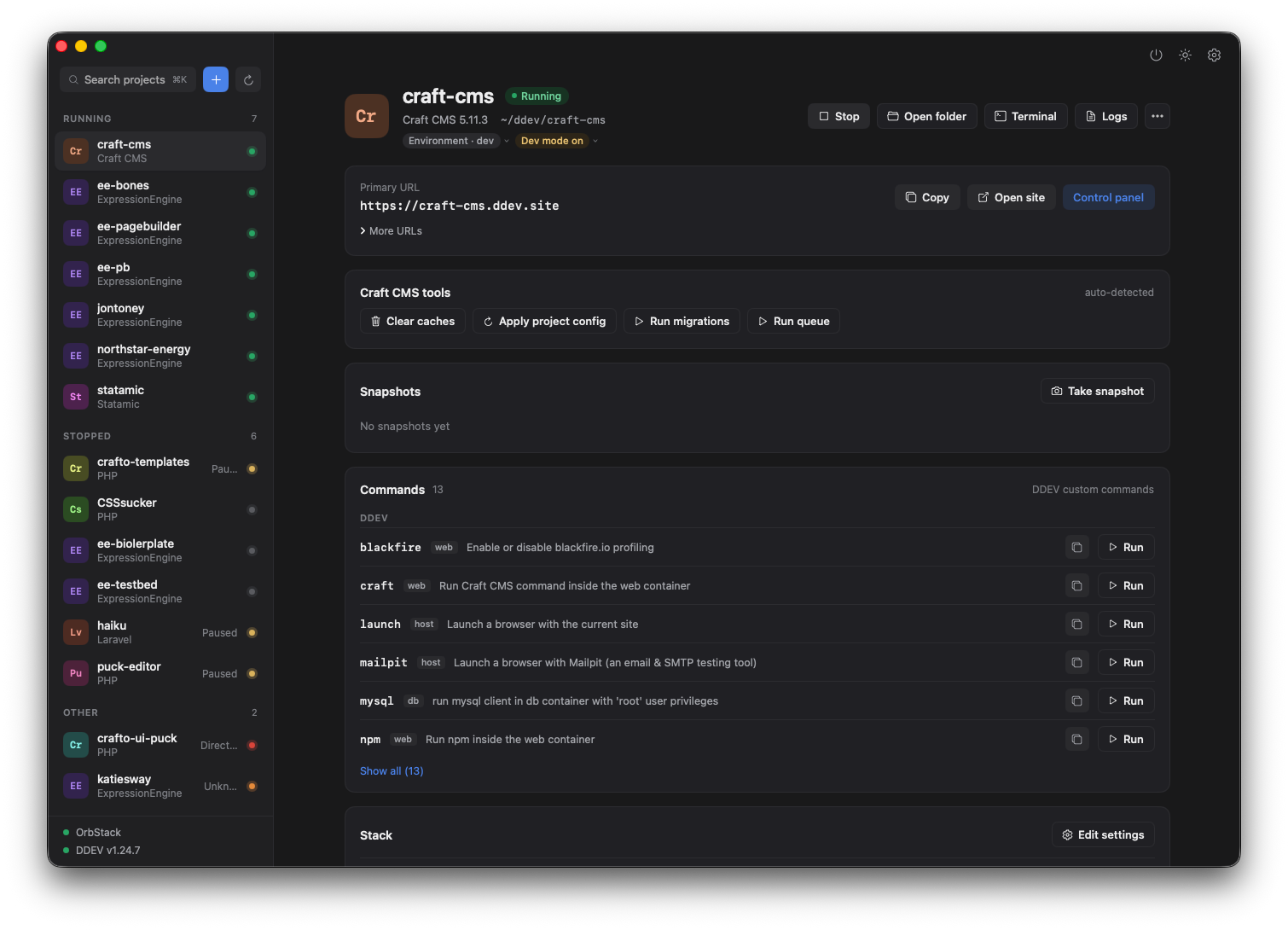Copy the craft command
The height and width of the screenshot is (930, 1288).
(x=1076, y=585)
